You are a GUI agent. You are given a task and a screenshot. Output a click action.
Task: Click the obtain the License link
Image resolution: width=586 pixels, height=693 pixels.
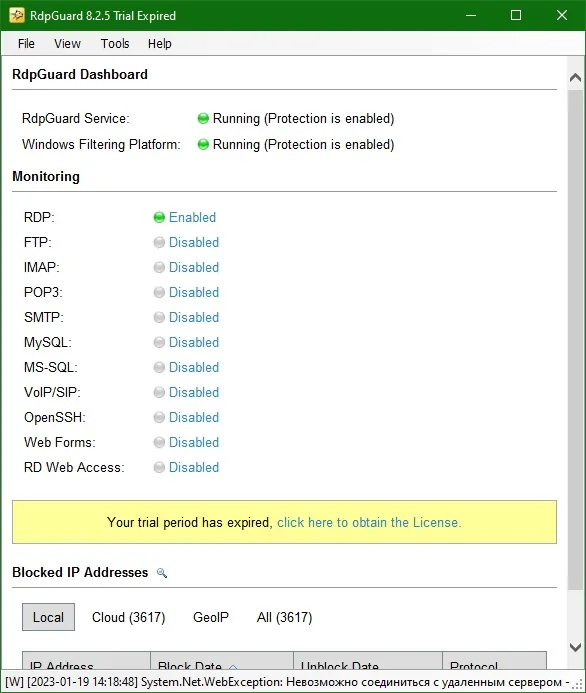click(x=369, y=522)
